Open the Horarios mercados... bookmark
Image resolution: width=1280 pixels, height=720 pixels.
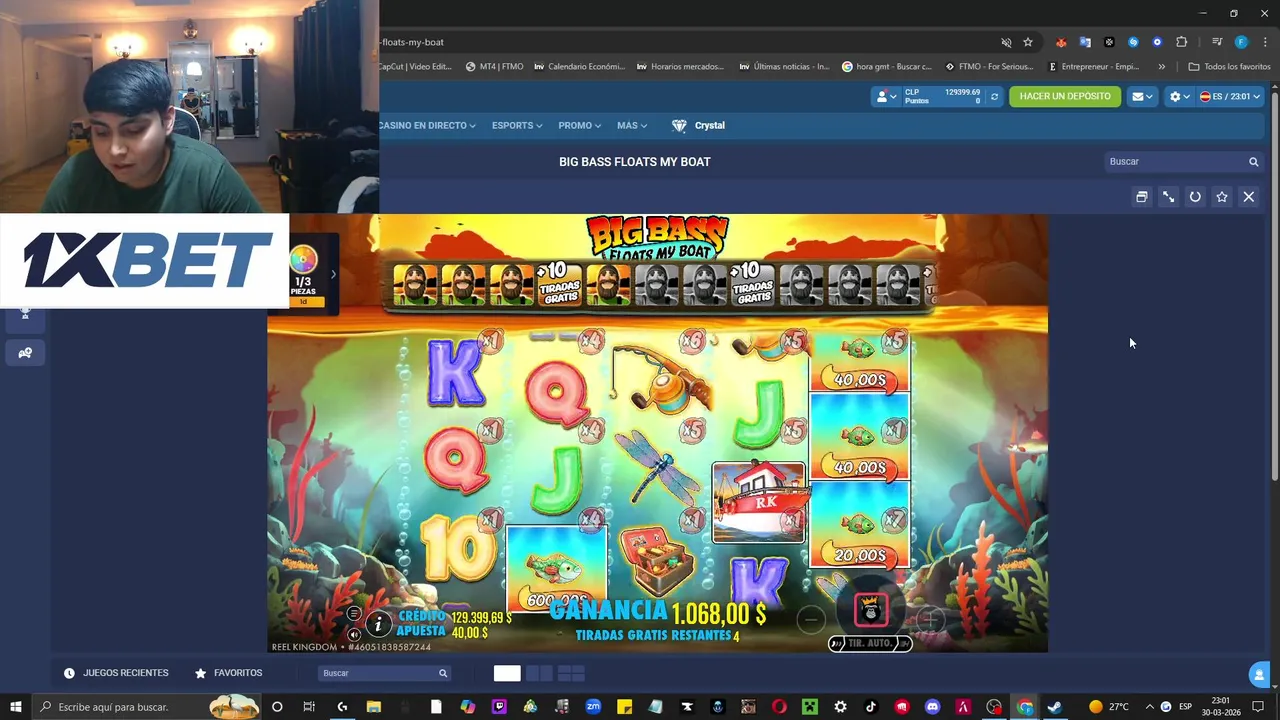[x=680, y=67]
